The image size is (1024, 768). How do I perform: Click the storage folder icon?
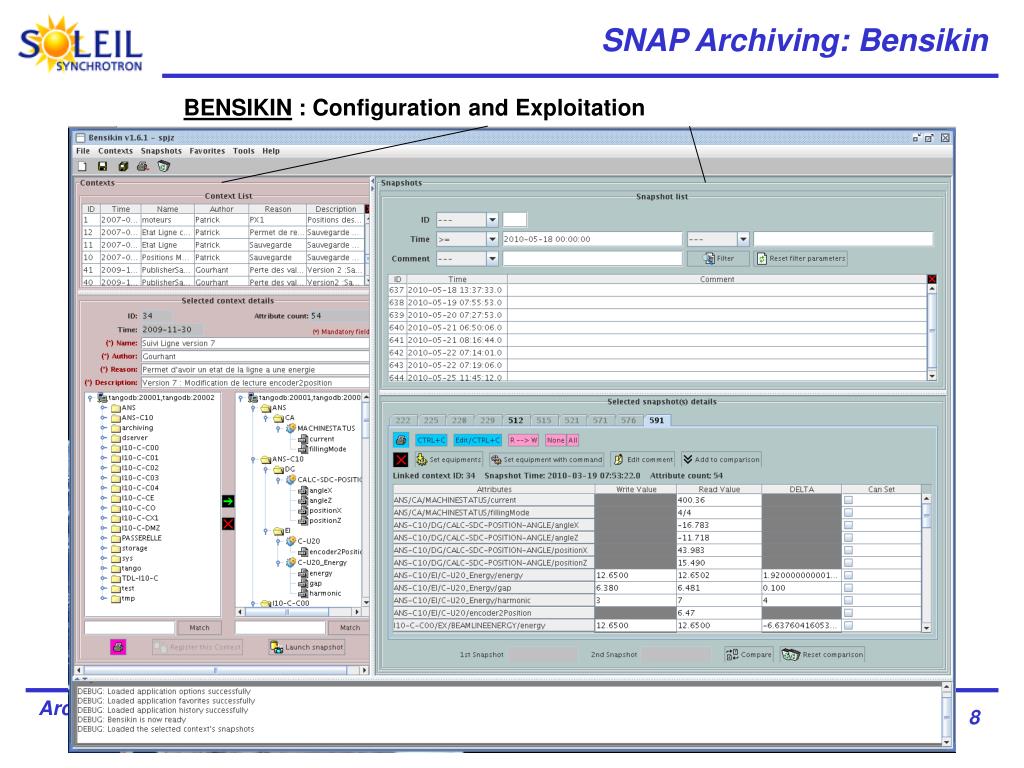pos(116,549)
